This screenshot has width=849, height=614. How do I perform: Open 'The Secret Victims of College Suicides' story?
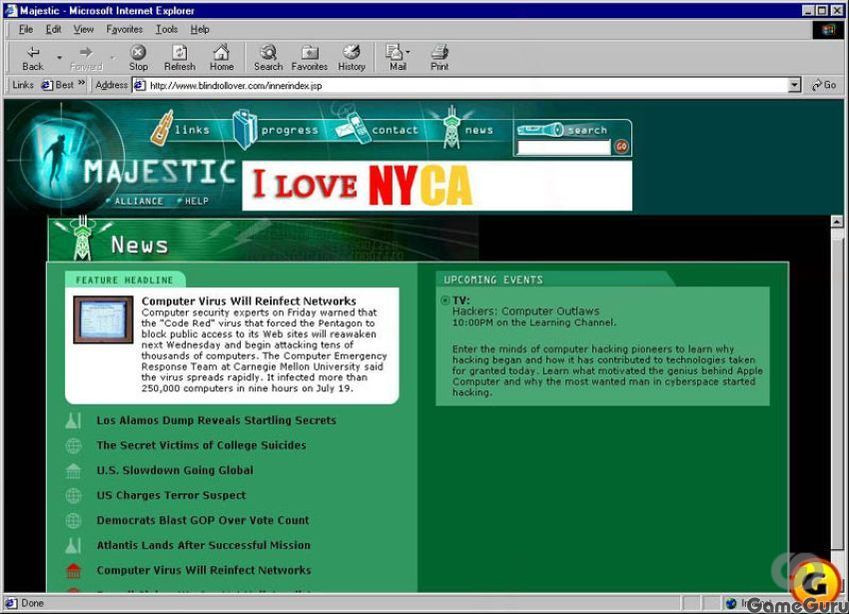tap(201, 445)
